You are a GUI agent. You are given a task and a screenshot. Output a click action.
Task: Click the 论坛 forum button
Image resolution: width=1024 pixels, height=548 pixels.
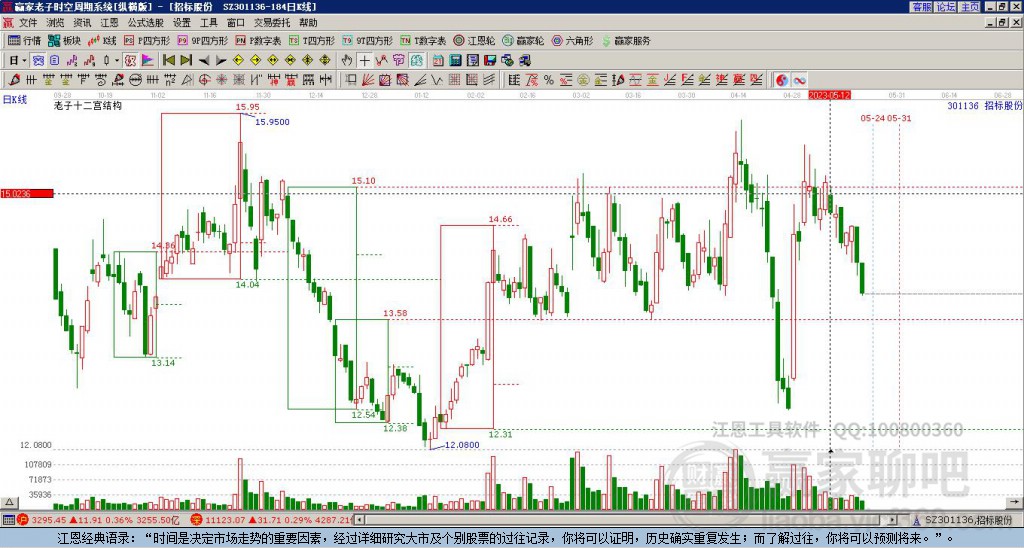click(946, 7)
